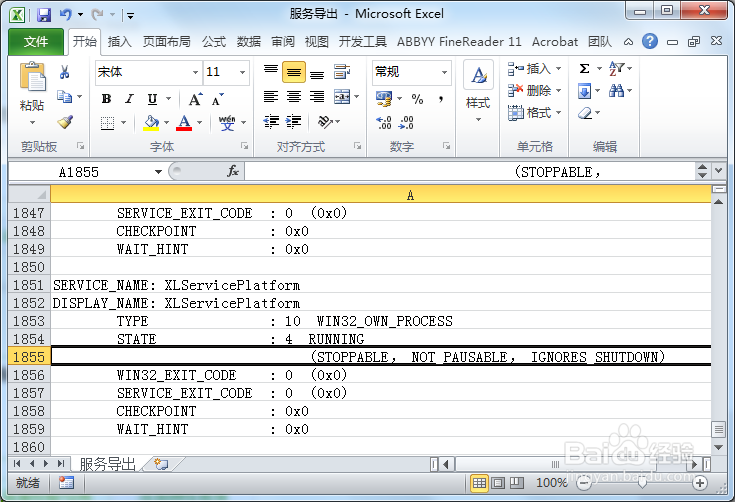Apply the red font color A
Viewport: 735px width, 502px height.
(184, 123)
